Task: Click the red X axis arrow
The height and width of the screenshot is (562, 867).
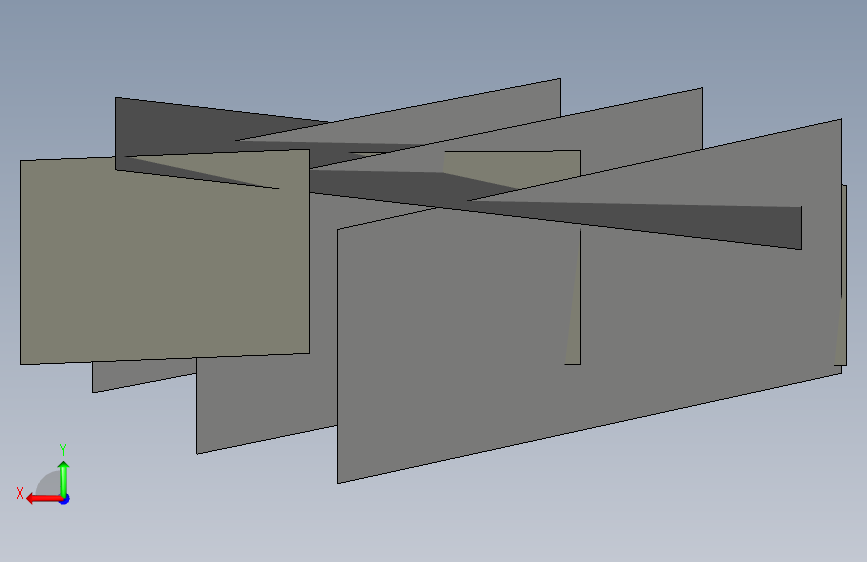Action: (43, 499)
